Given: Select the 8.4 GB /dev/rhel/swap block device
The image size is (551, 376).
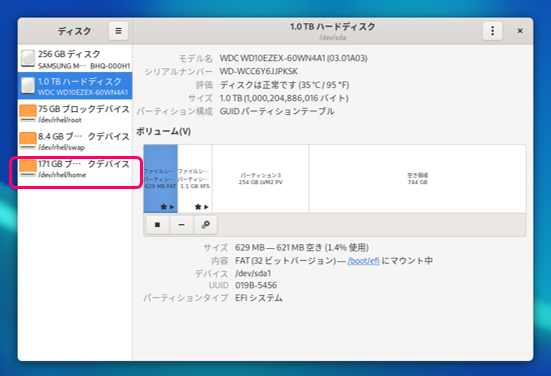Looking at the screenshot, I should tap(75, 141).
